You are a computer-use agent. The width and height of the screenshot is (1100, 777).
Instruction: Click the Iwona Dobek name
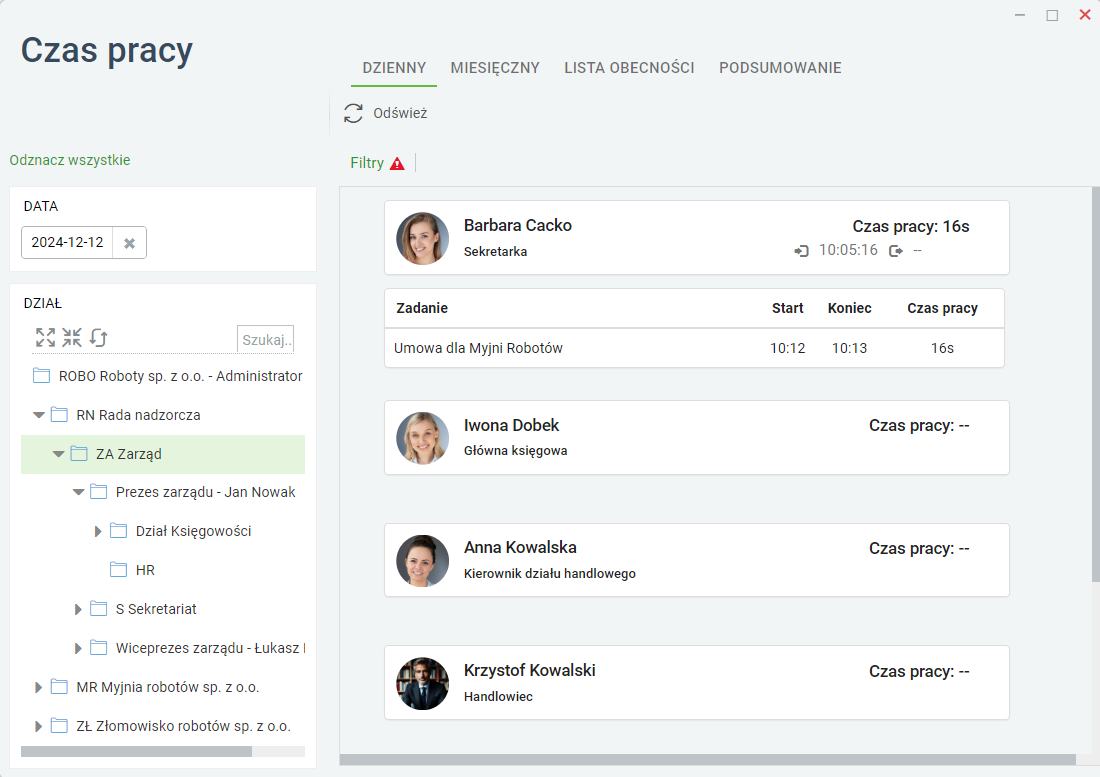511,425
